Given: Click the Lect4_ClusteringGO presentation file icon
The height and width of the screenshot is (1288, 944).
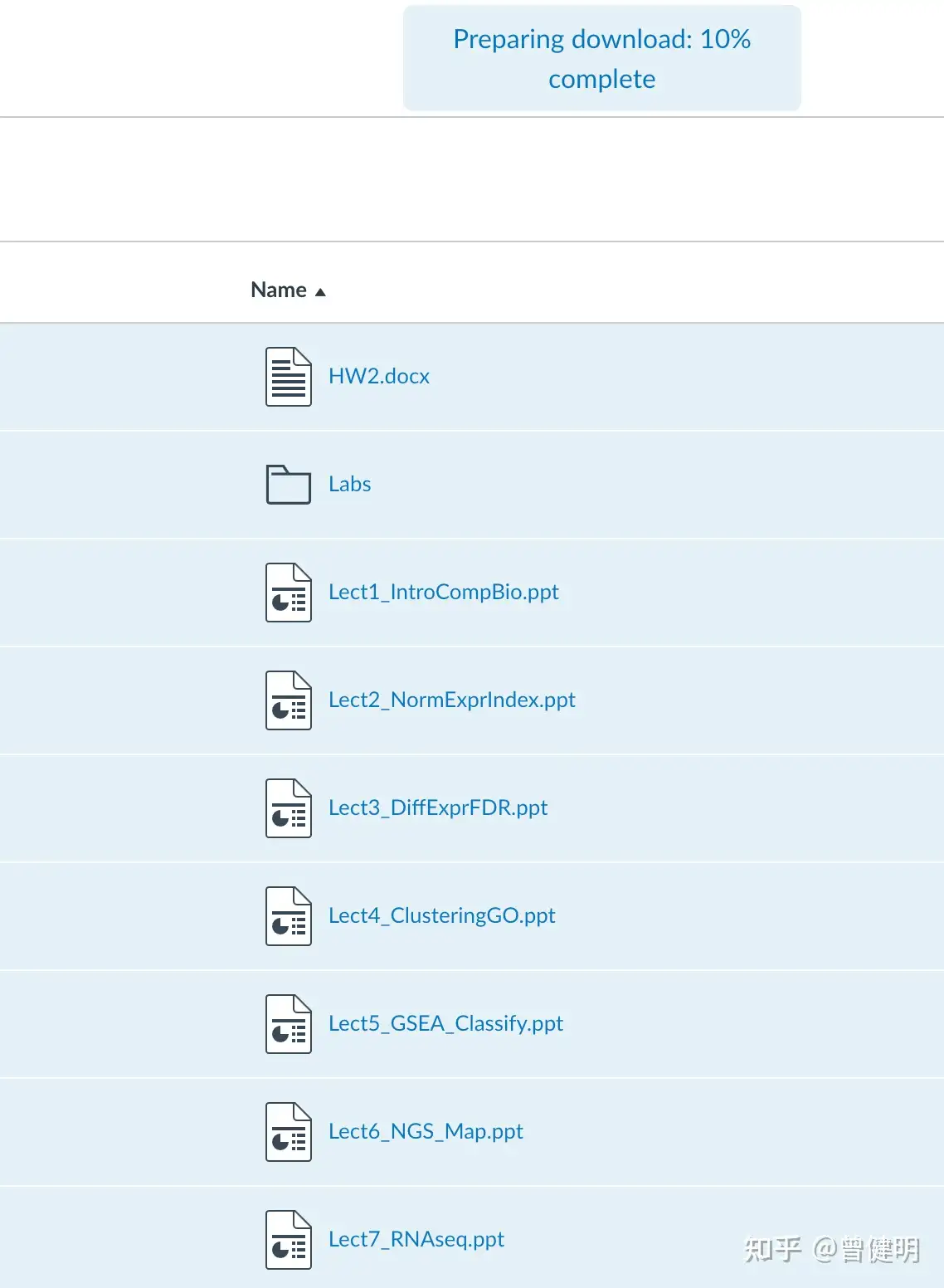Looking at the screenshot, I should click(x=289, y=916).
